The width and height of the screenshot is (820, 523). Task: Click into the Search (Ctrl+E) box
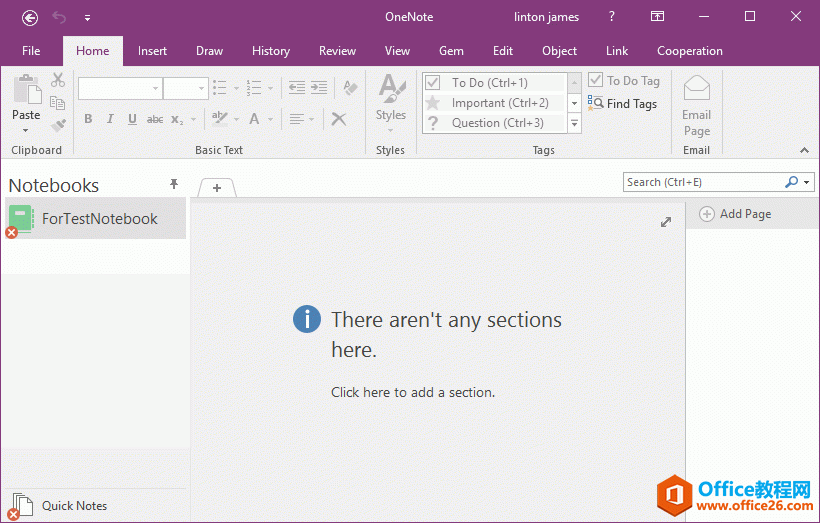(703, 182)
